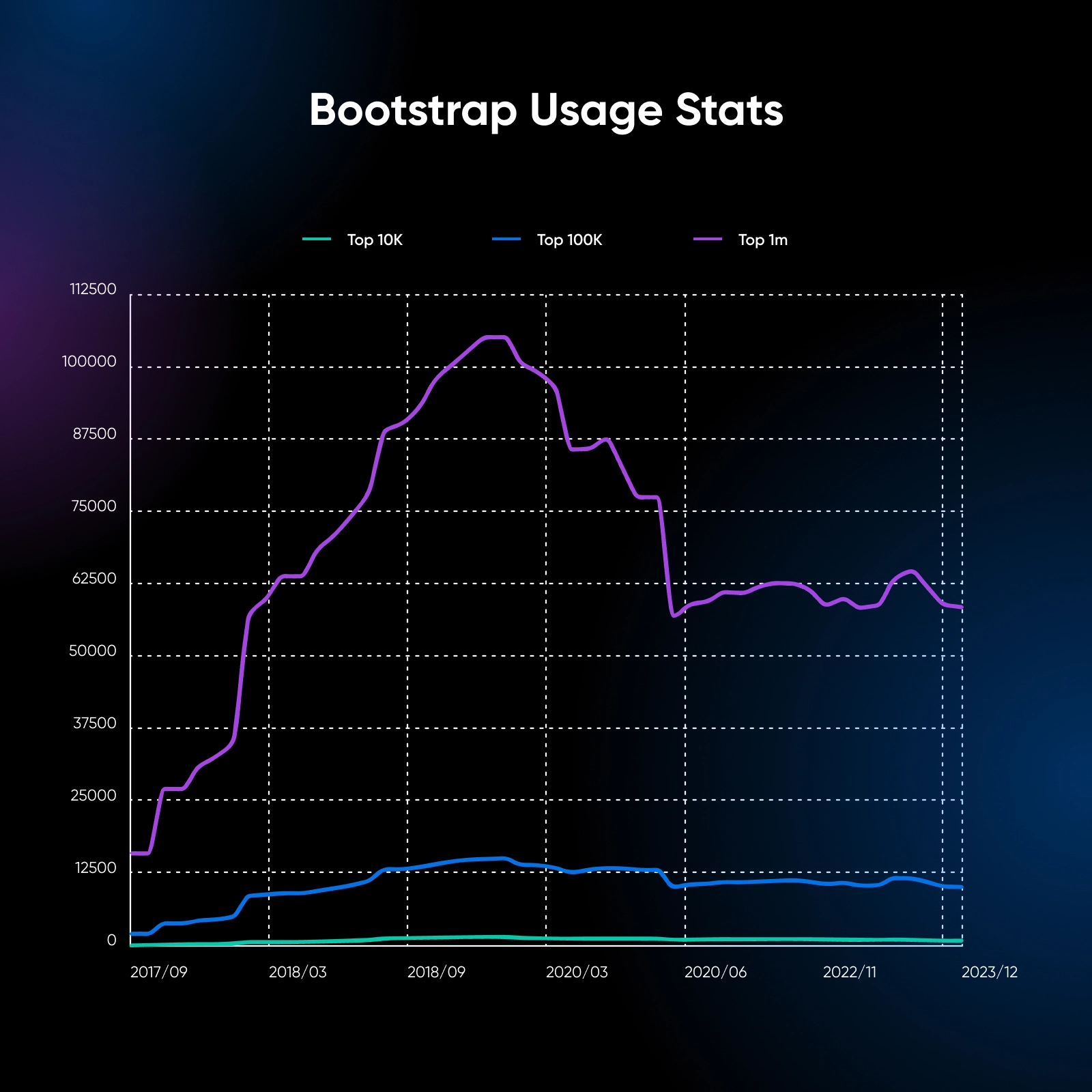The image size is (1092, 1092).
Task: Click the 2022/11 x-axis label
Action: [850, 972]
